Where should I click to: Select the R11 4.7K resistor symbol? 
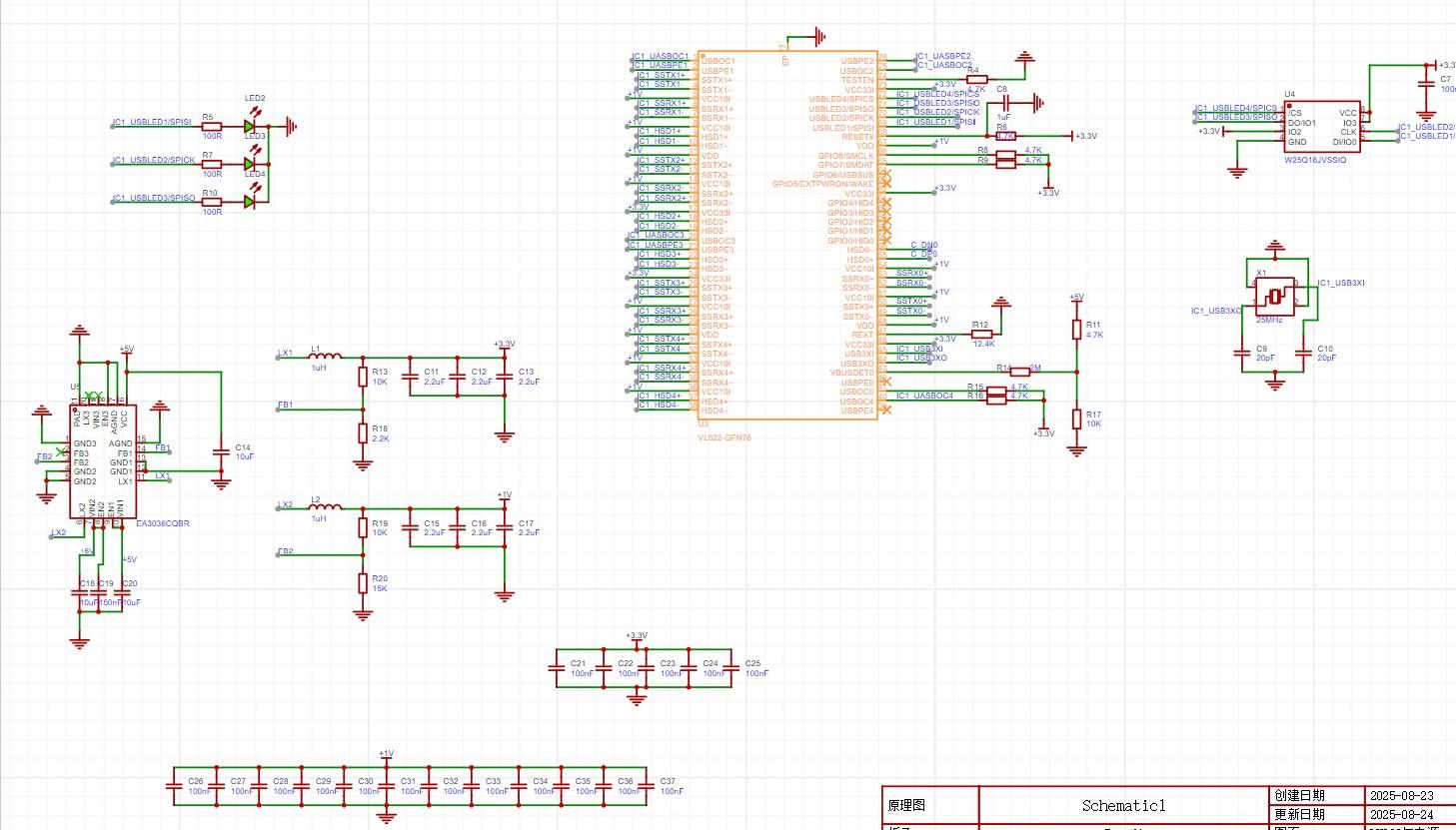(x=1076, y=330)
